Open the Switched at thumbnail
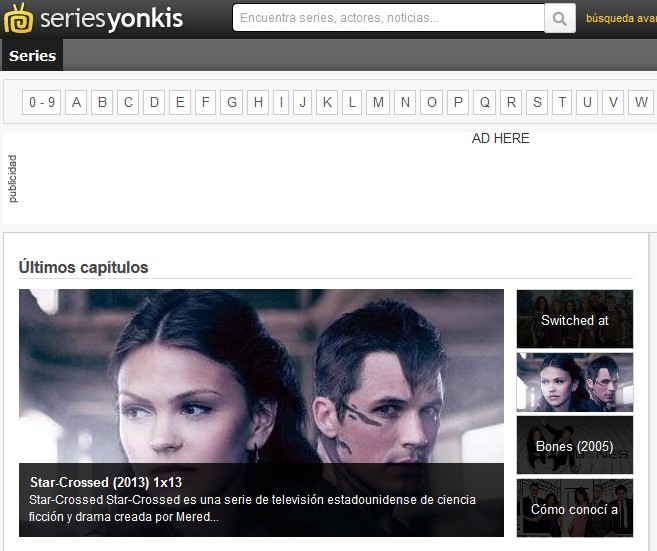 click(574, 319)
